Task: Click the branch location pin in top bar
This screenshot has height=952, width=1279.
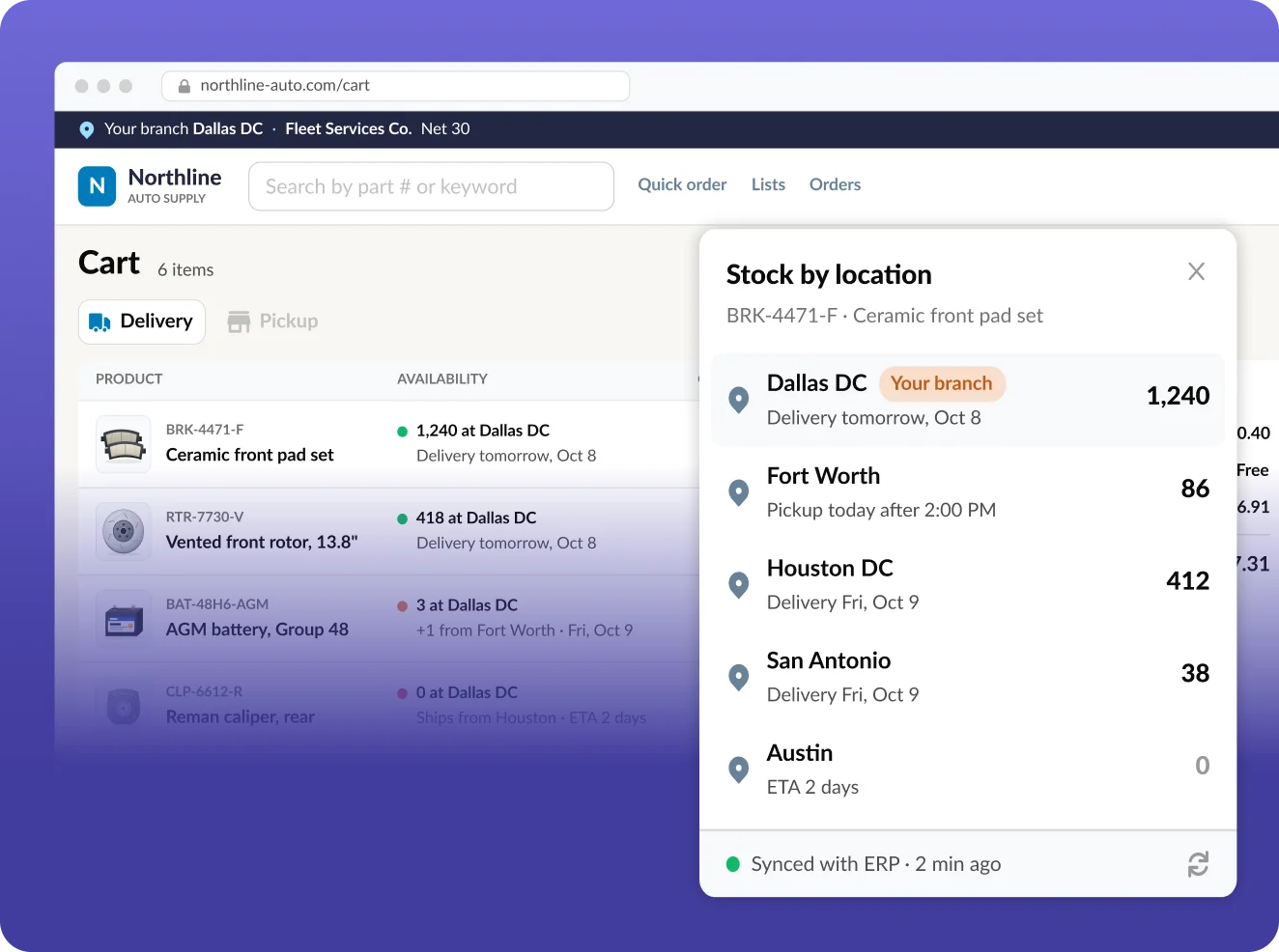Action: pos(86,129)
